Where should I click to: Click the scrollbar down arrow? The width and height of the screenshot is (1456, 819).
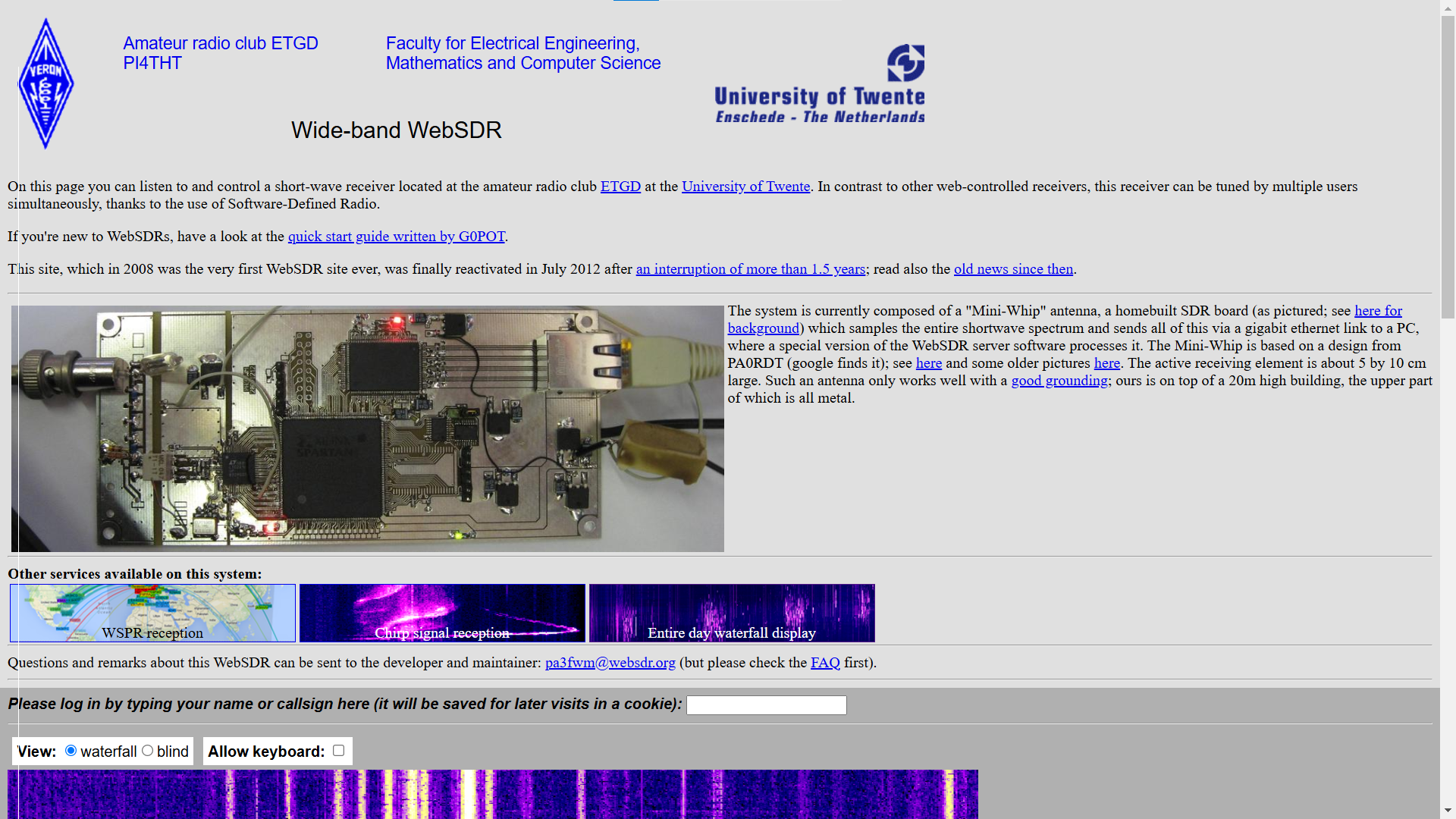pyautogui.click(x=1448, y=811)
